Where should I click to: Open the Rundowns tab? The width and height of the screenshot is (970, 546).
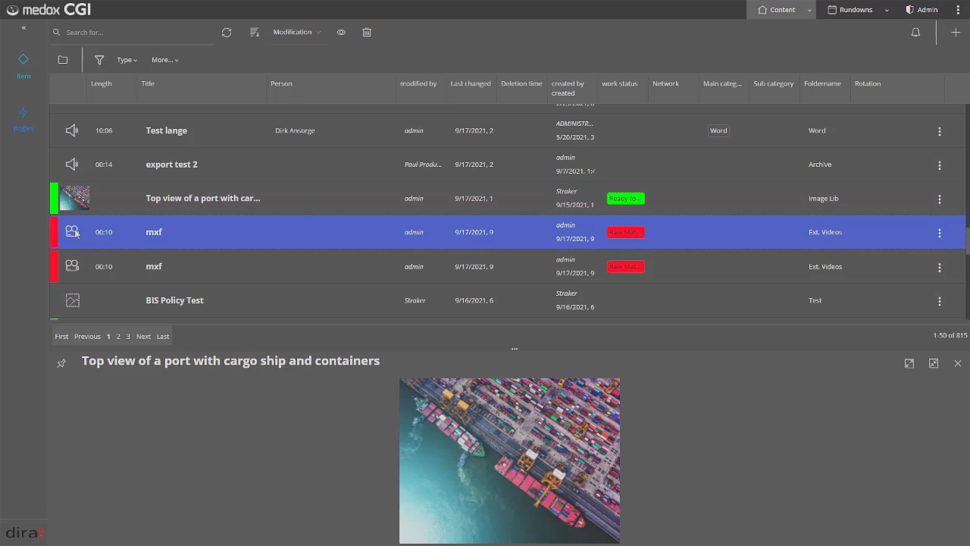(850, 9)
